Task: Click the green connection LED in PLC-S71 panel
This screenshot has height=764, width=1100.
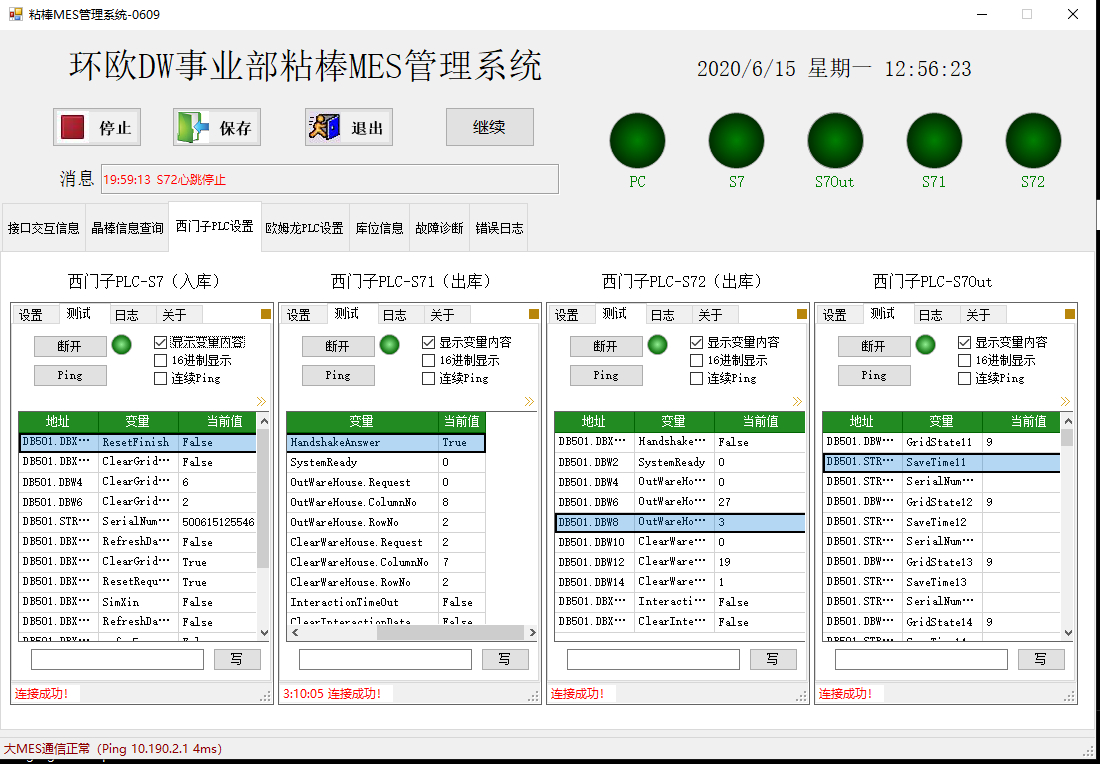Action: 389,344
